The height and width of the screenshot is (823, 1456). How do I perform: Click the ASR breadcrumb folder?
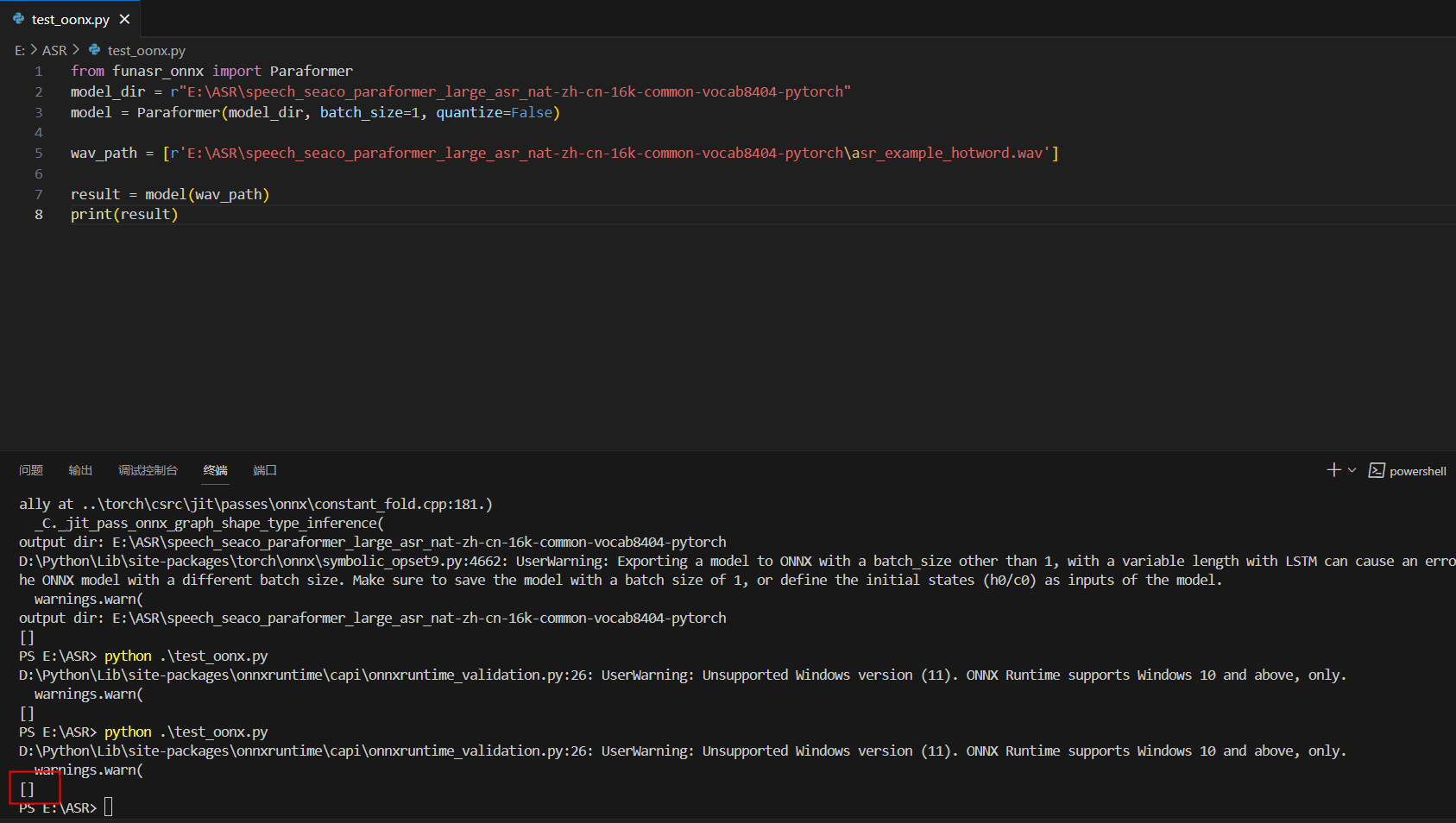[x=54, y=50]
